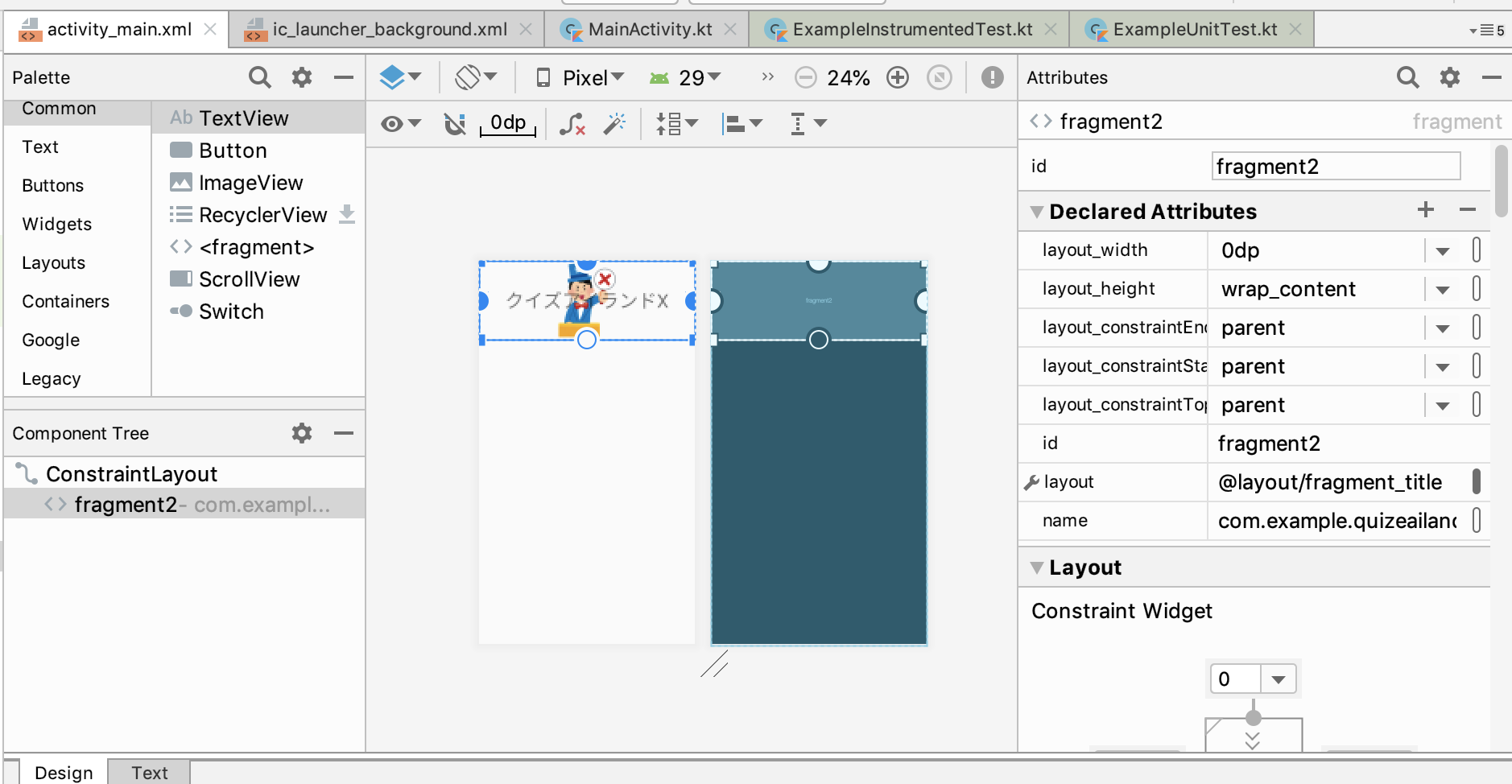Screen dimensions: 1512x784
Task: Delete constraint red X on design
Action: 605,279
